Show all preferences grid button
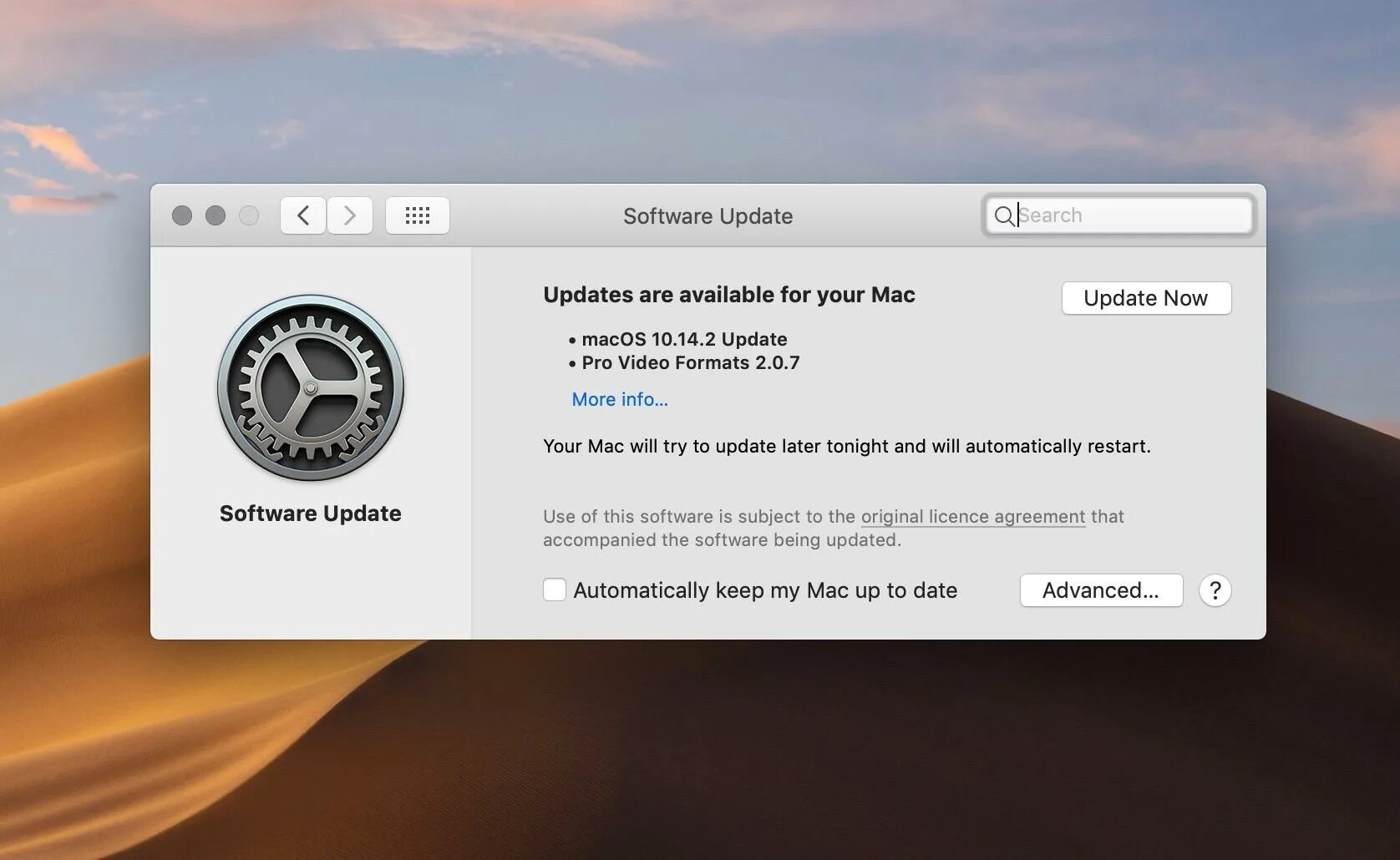Image resolution: width=1400 pixels, height=860 pixels. (x=418, y=216)
